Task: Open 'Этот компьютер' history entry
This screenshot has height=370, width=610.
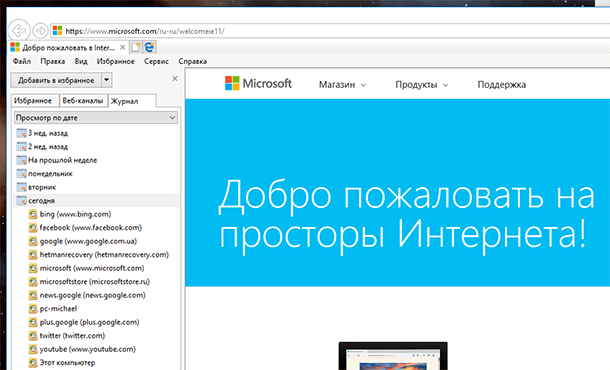Action: pyautogui.click(x=67, y=363)
